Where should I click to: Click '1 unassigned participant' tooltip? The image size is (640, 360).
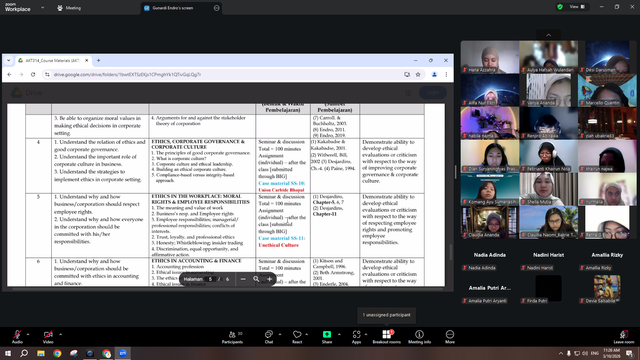[387, 315]
